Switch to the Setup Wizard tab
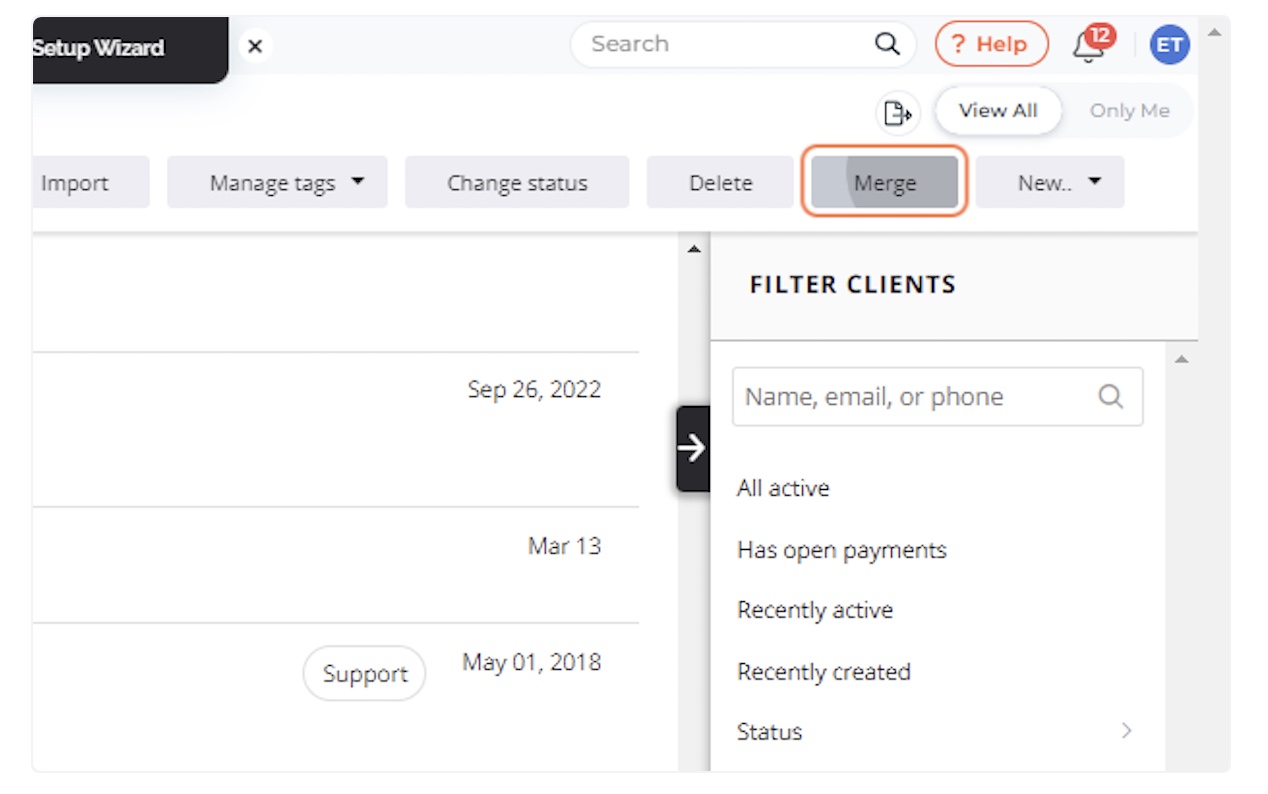 pos(100,47)
